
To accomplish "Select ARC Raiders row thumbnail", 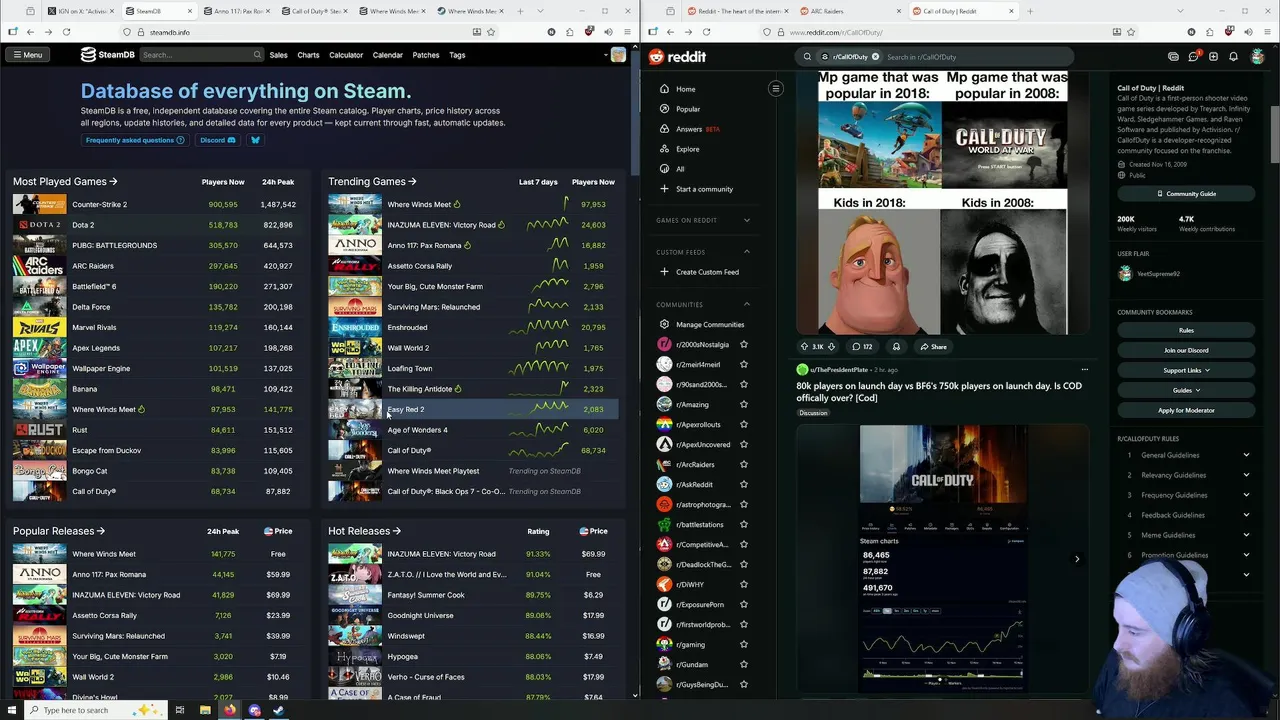I will pyautogui.click(x=39, y=266).
